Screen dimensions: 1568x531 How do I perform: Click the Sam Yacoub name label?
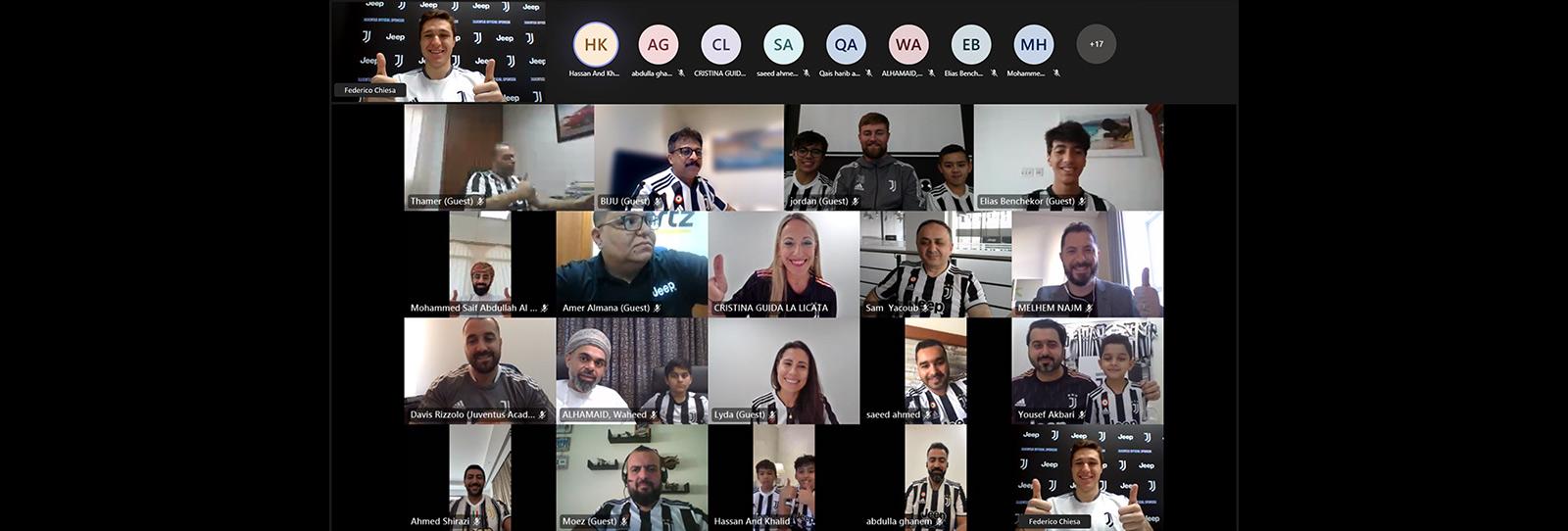point(892,308)
